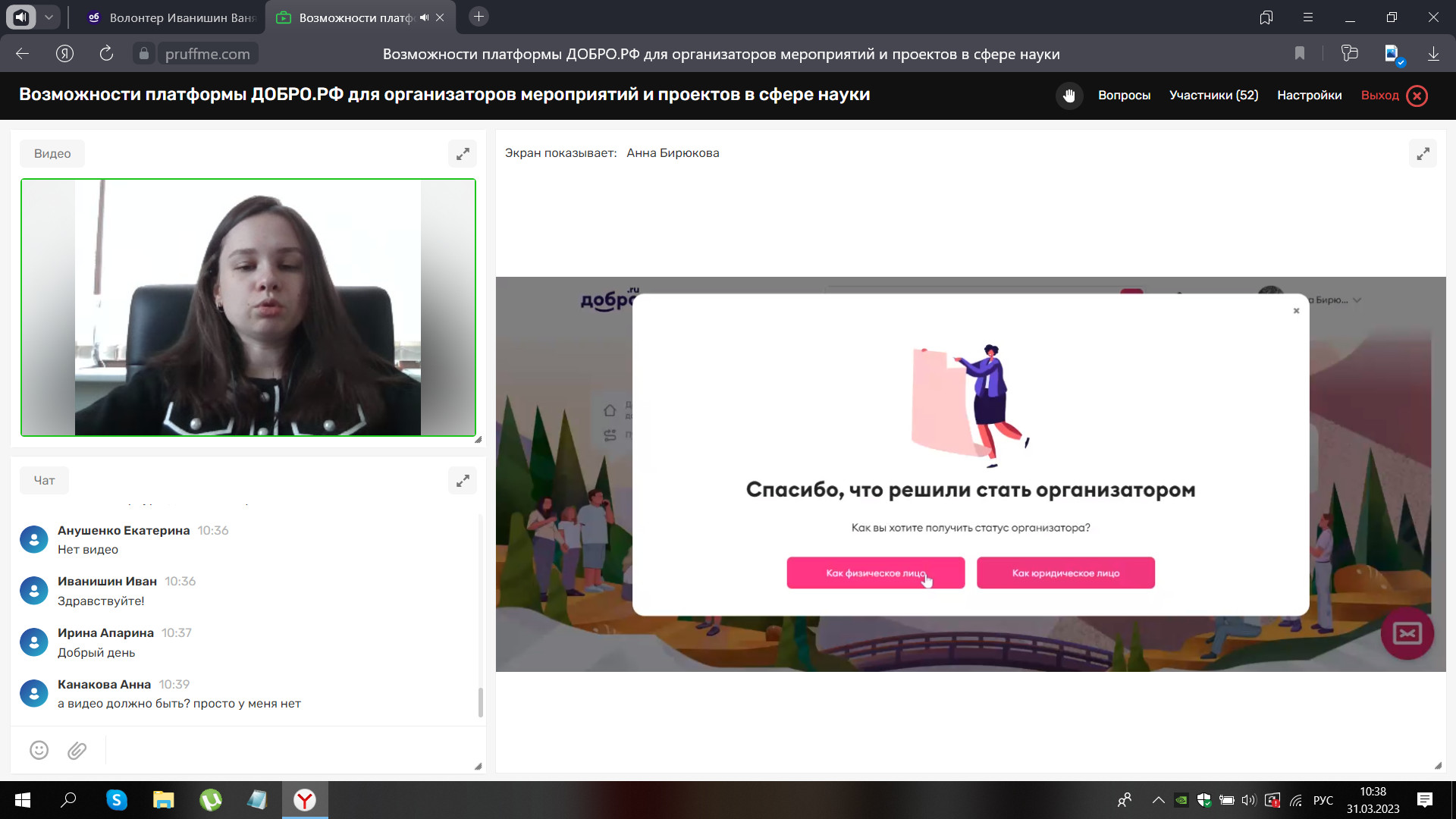The height and width of the screenshot is (819, 1456).
Task: Open browser downloads
Action: (1433, 54)
